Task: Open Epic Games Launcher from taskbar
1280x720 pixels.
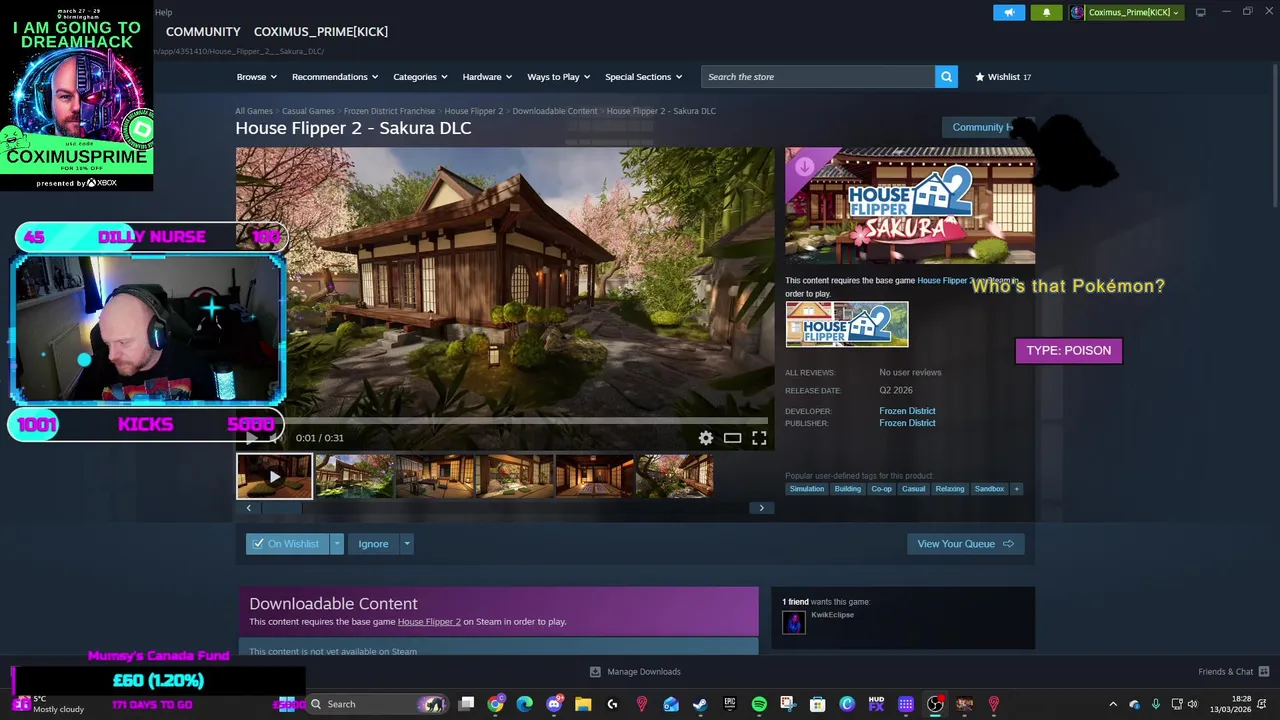Action: [x=730, y=704]
